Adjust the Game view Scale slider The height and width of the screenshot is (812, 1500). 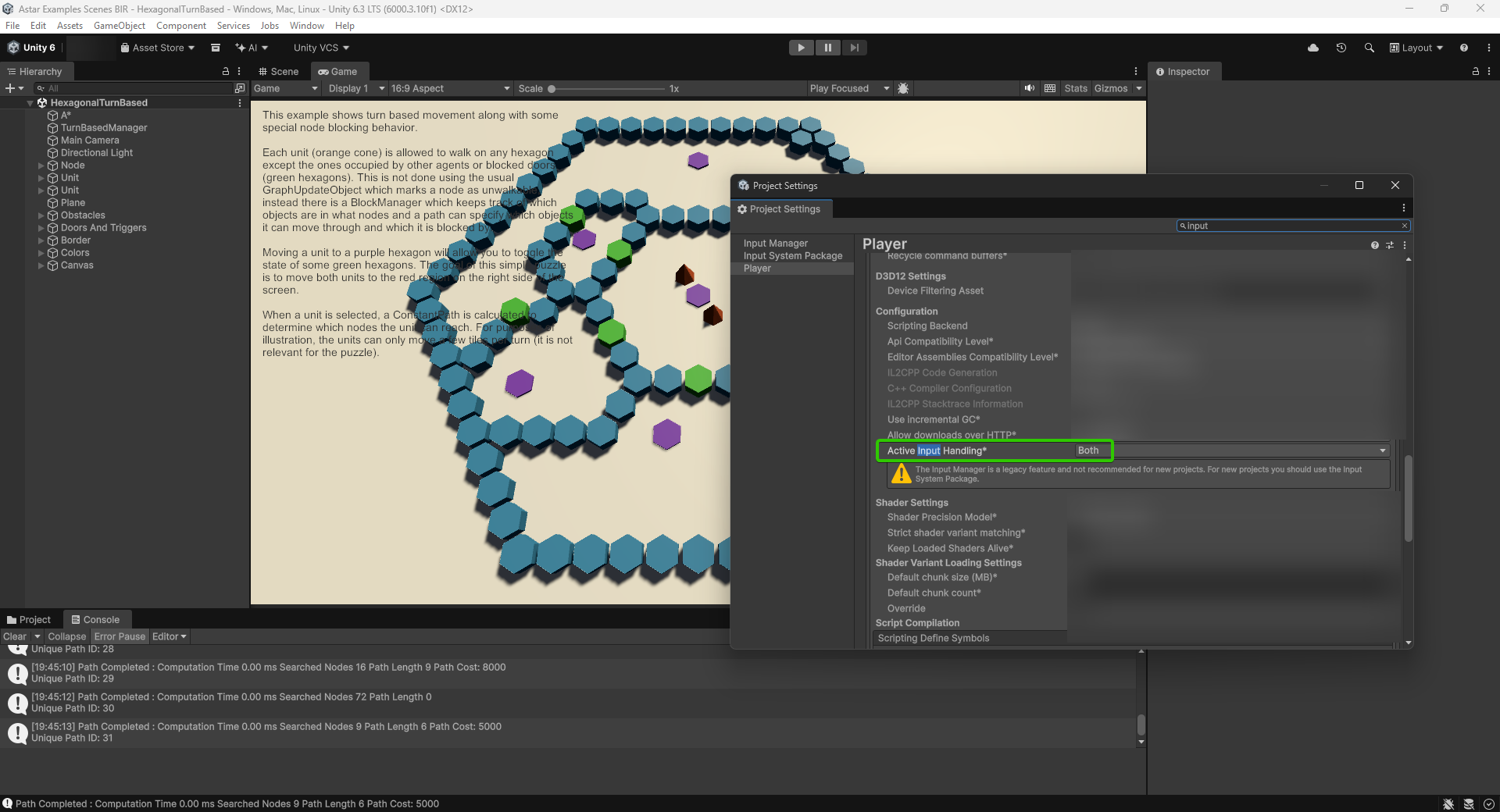point(552,88)
